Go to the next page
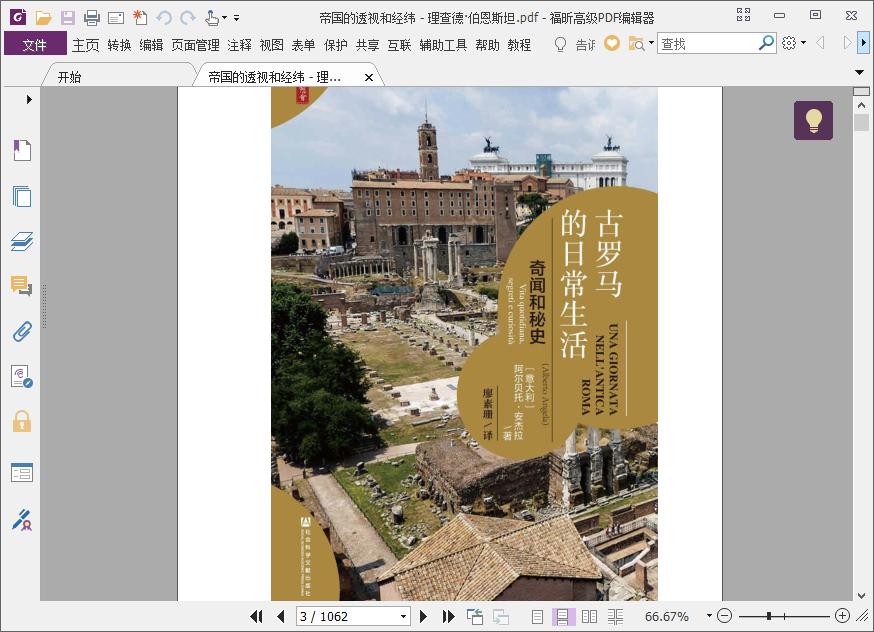Image resolution: width=874 pixels, height=632 pixels. [x=424, y=616]
